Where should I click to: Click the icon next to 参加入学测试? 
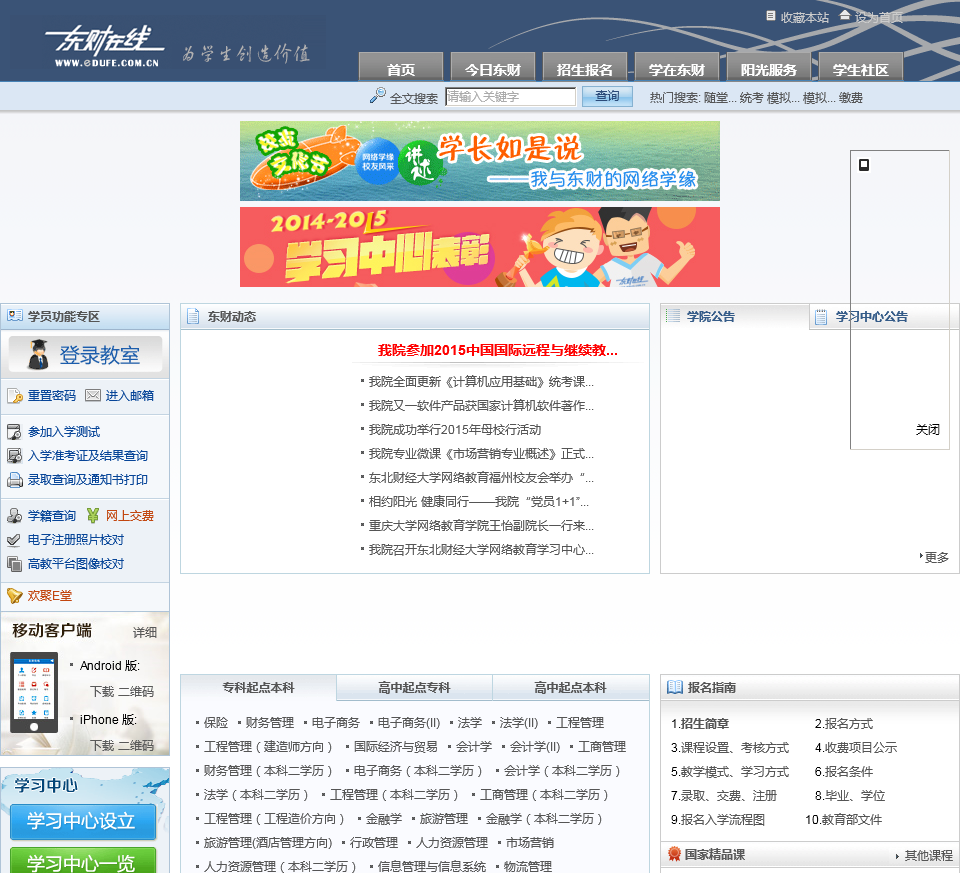click(14, 432)
